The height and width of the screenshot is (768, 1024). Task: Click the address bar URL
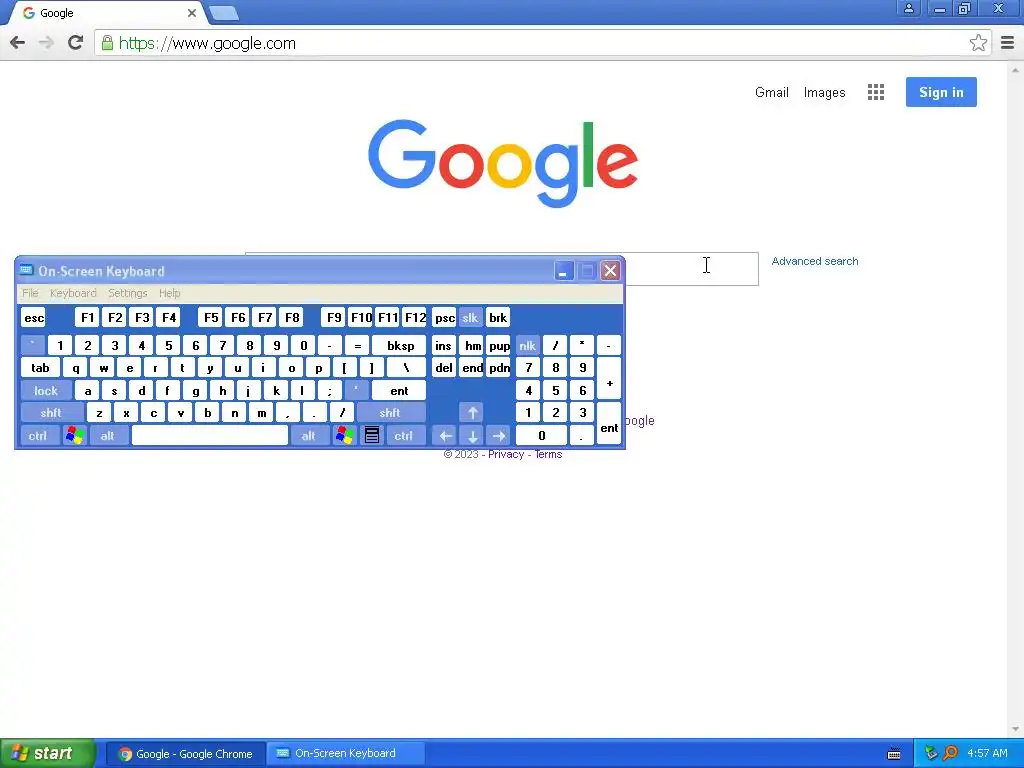[207, 43]
